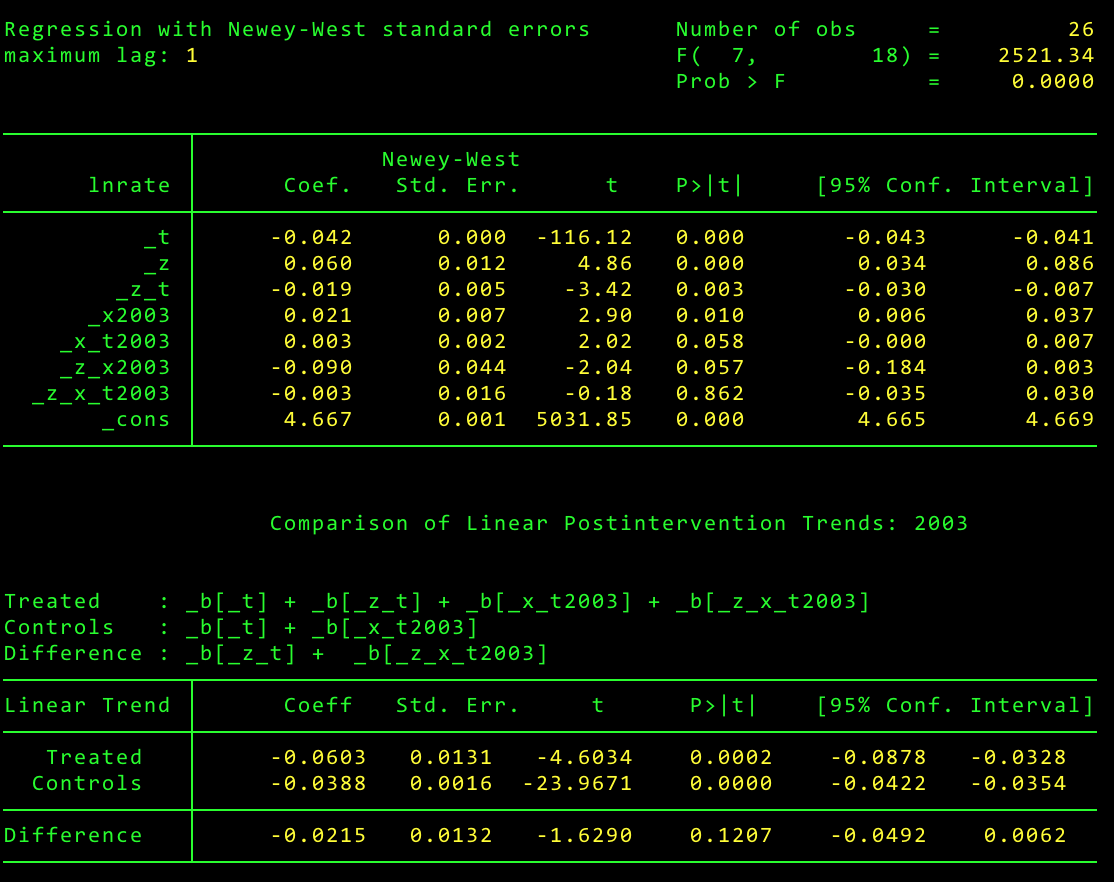The height and width of the screenshot is (882, 1114).
Task: Click the Regression with Newey-West standard errors heading
Action: click(x=297, y=30)
